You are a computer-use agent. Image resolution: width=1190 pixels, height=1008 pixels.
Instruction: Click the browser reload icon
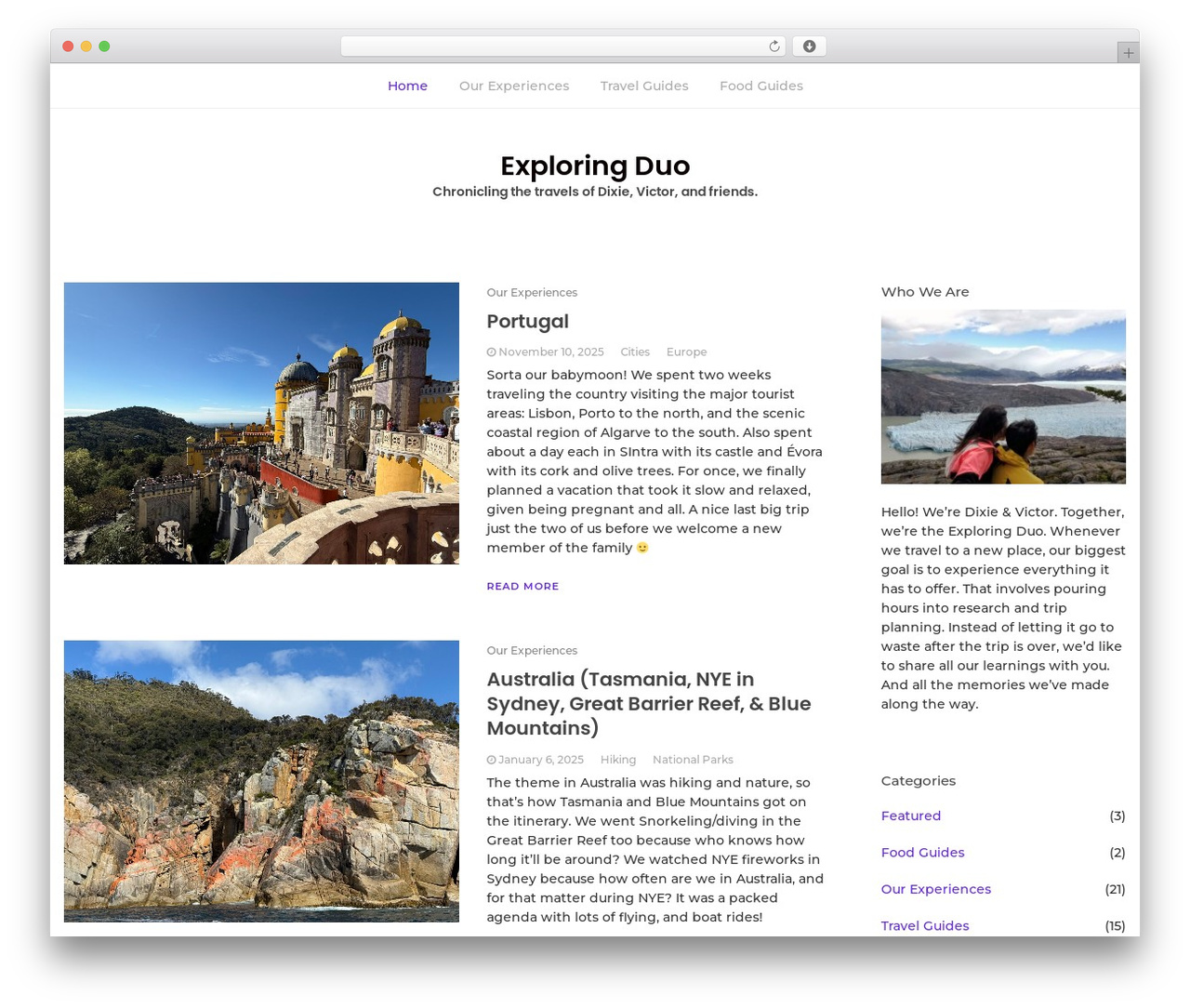773,46
